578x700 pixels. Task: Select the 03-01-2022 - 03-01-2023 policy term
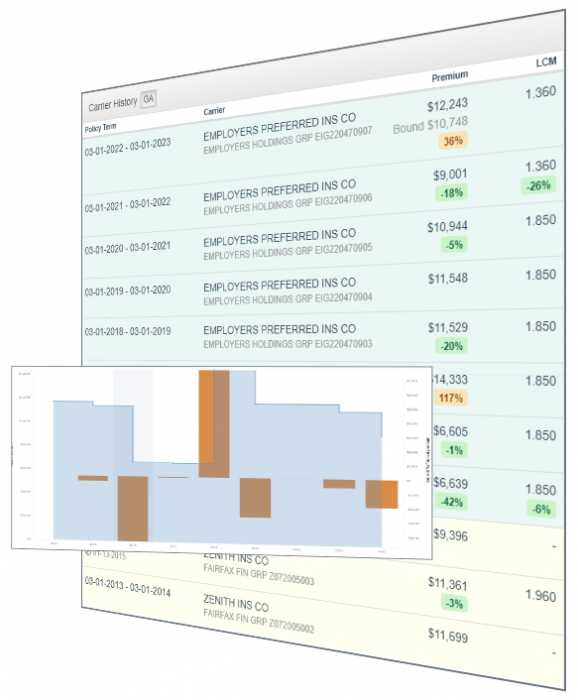[128, 147]
